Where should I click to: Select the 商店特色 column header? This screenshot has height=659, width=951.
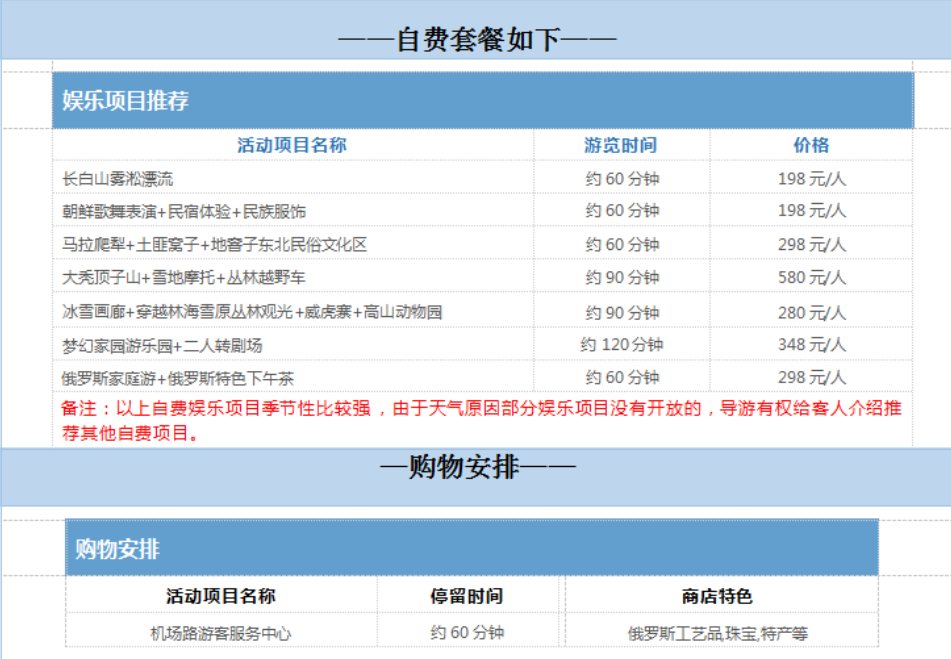(717, 596)
